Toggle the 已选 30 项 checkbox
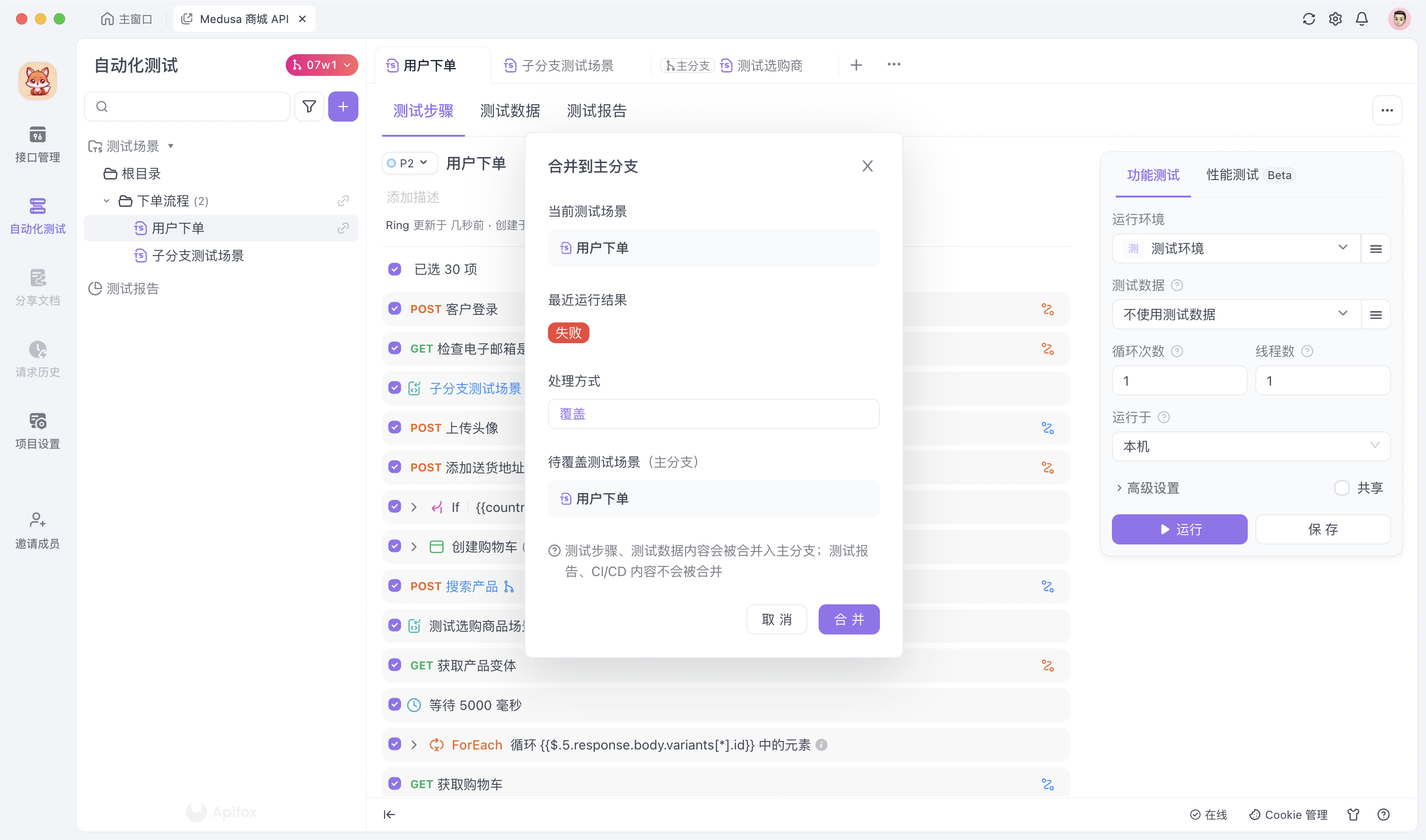This screenshot has height=840, width=1426. (x=395, y=269)
